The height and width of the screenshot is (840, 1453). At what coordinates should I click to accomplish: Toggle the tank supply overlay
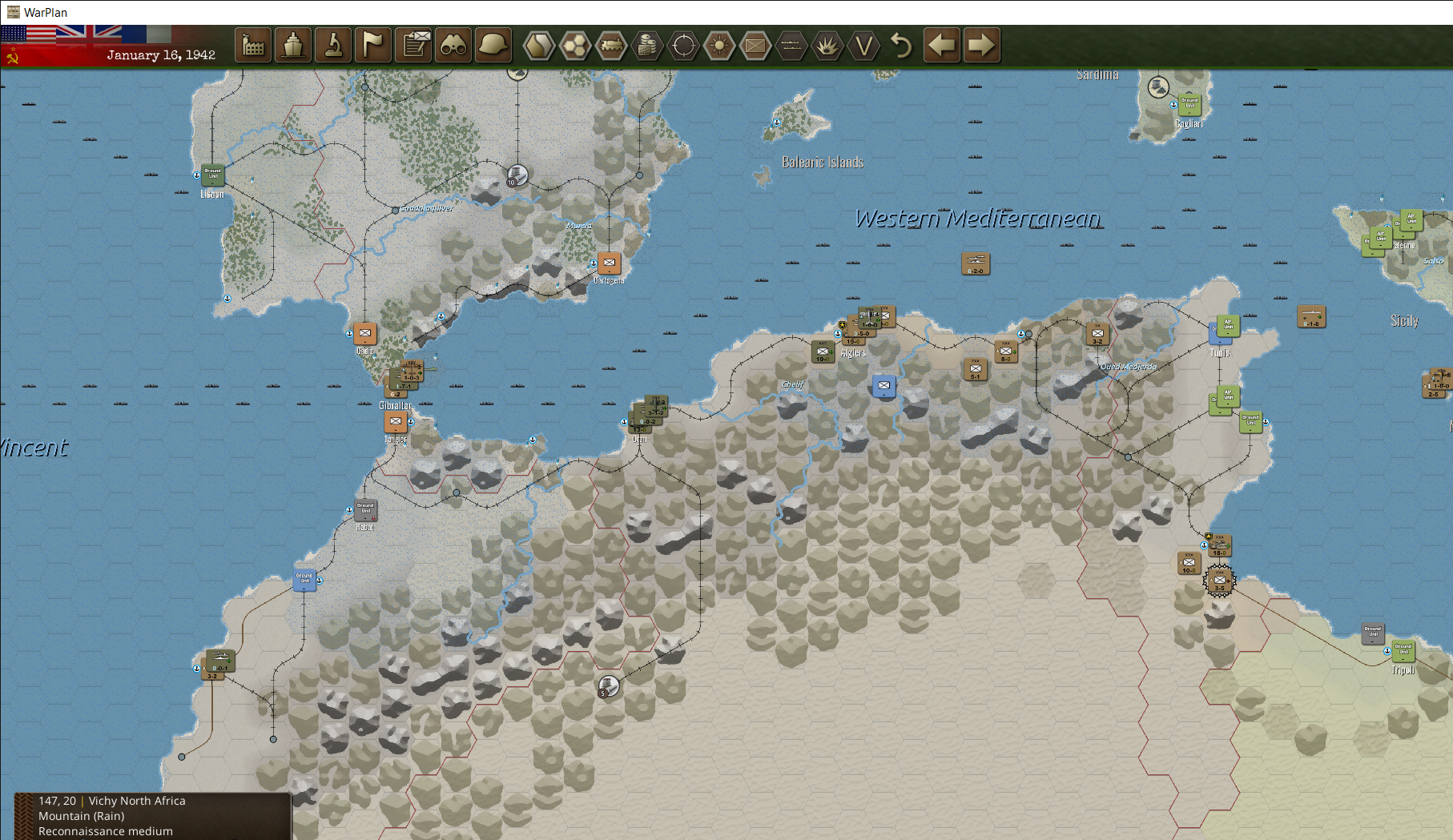pos(611,46)
